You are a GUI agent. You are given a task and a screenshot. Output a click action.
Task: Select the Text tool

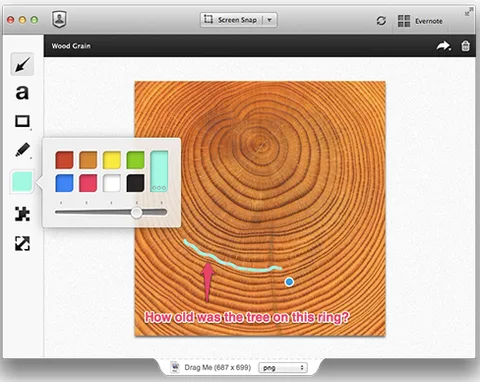tap(22, 92)
